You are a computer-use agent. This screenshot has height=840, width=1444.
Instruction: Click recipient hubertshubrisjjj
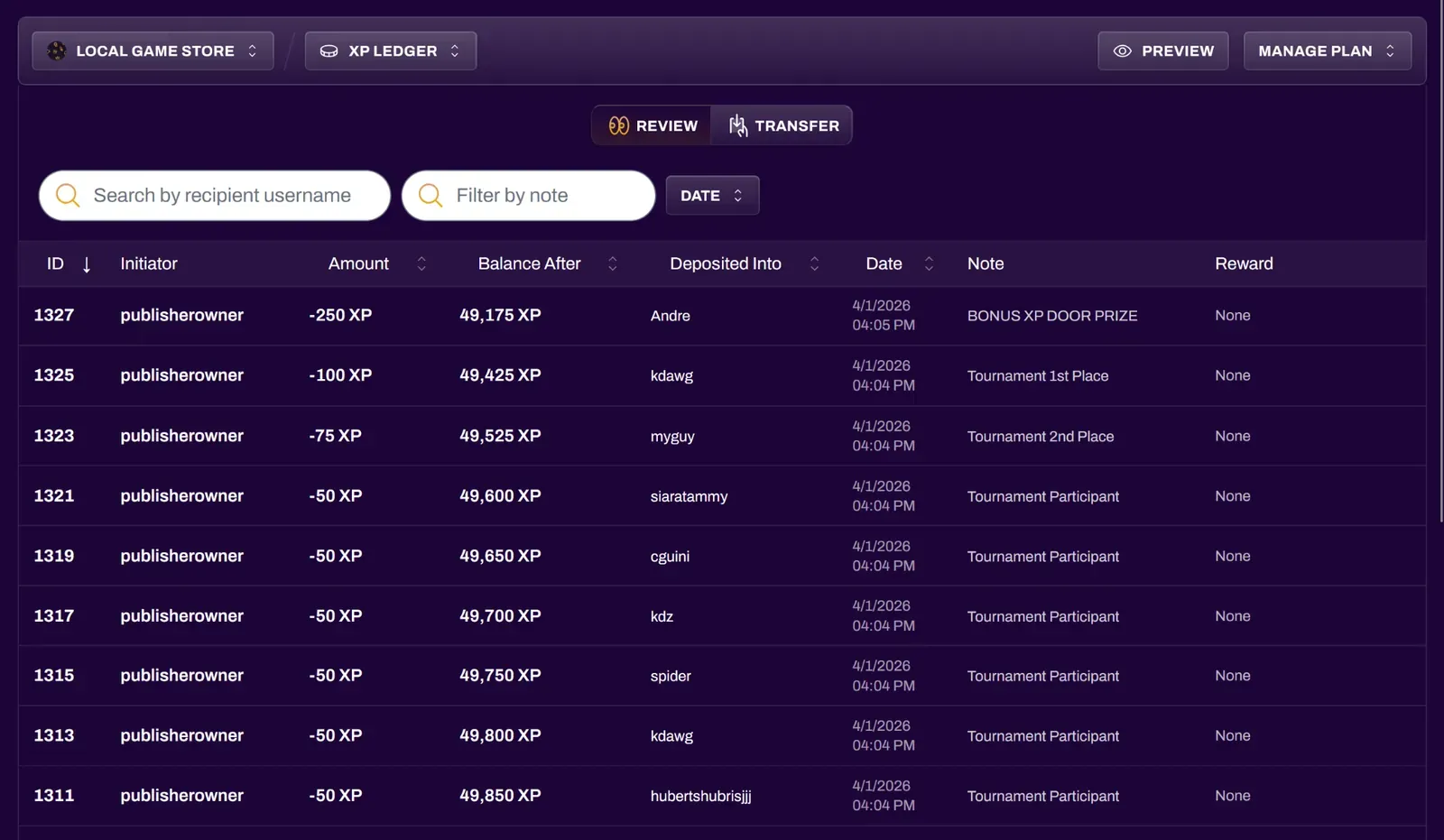(x=700, y=796)
